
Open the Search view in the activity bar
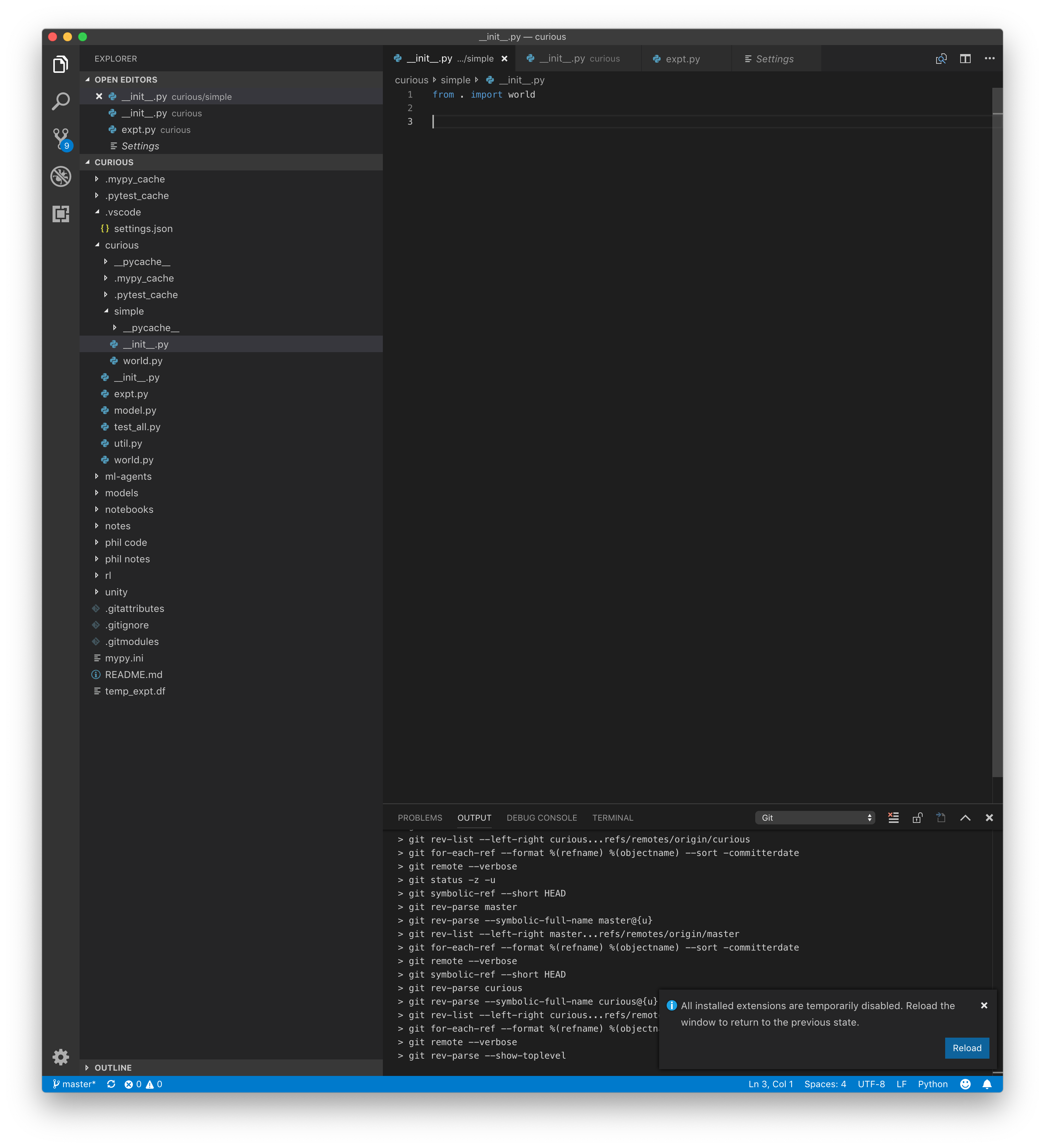[61, 101]
